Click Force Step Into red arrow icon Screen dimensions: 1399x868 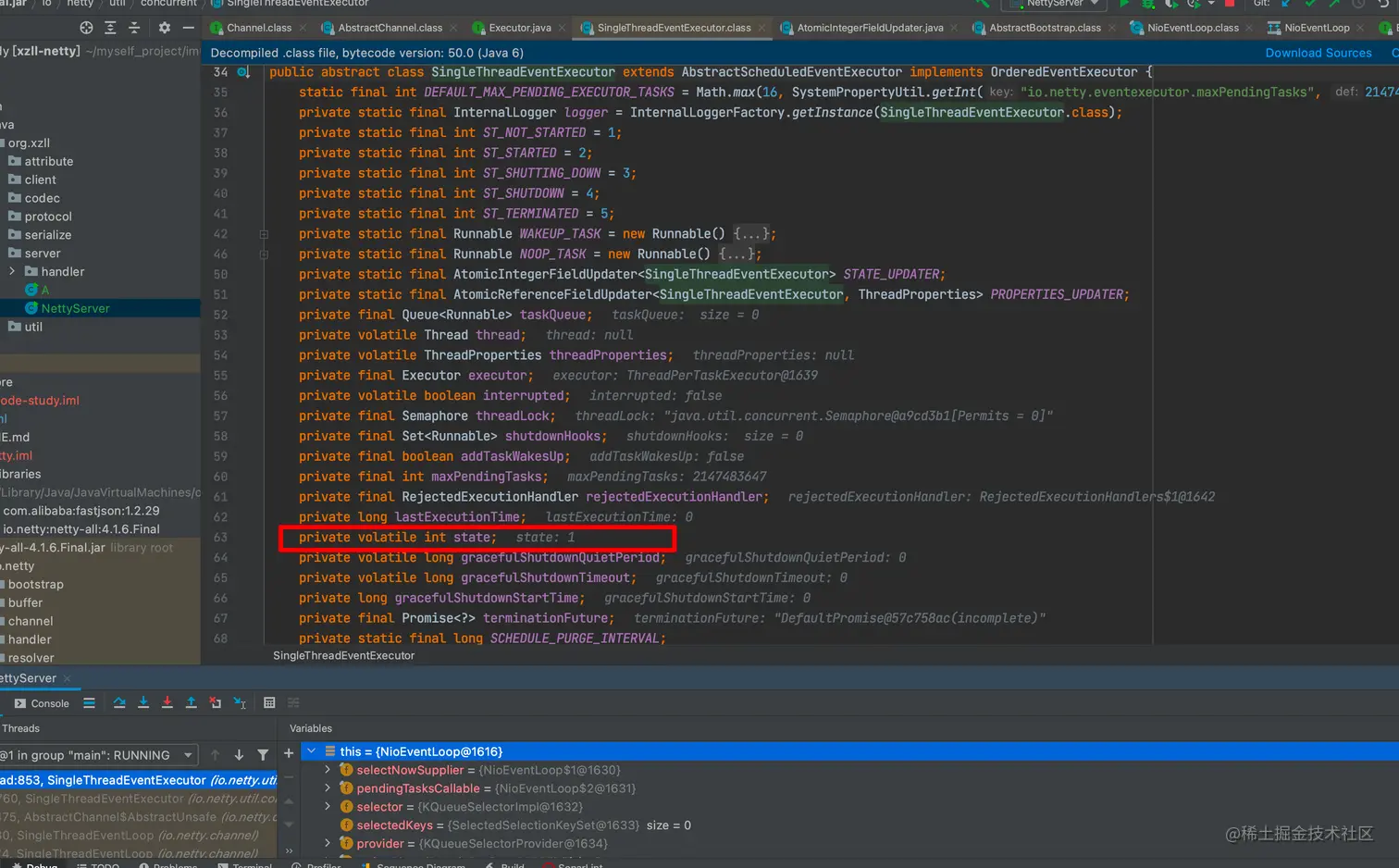coord(167,703)
